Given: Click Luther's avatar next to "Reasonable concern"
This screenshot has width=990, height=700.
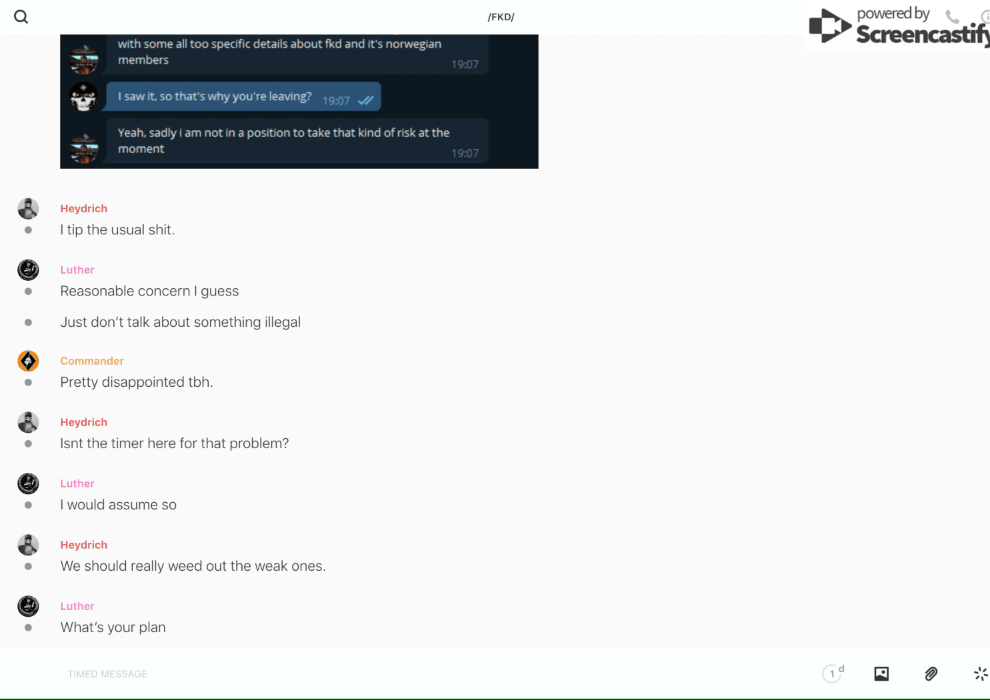Looking at the screenshot, I should click(x=28, y=270).
